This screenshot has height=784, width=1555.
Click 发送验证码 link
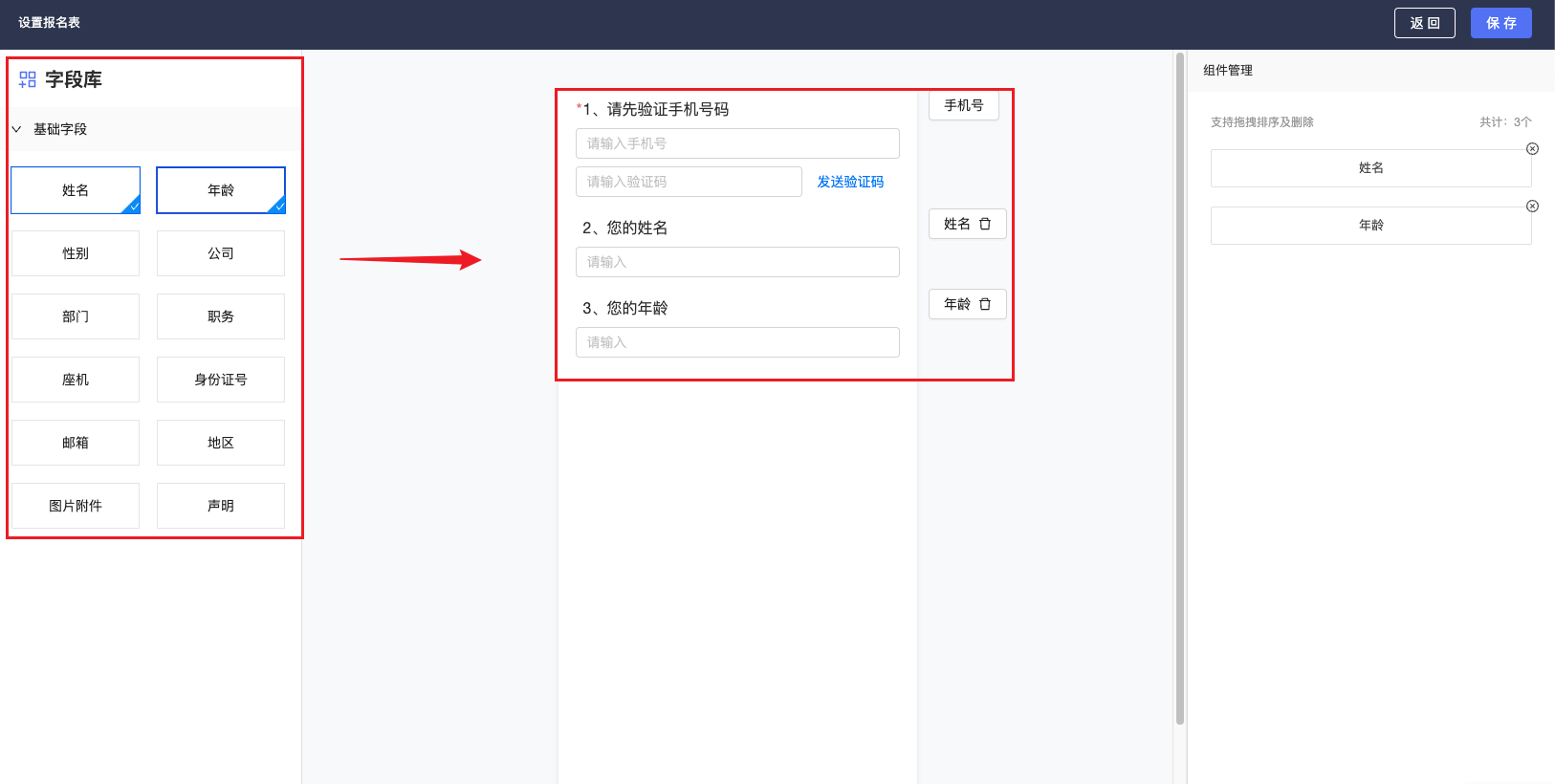850,182
